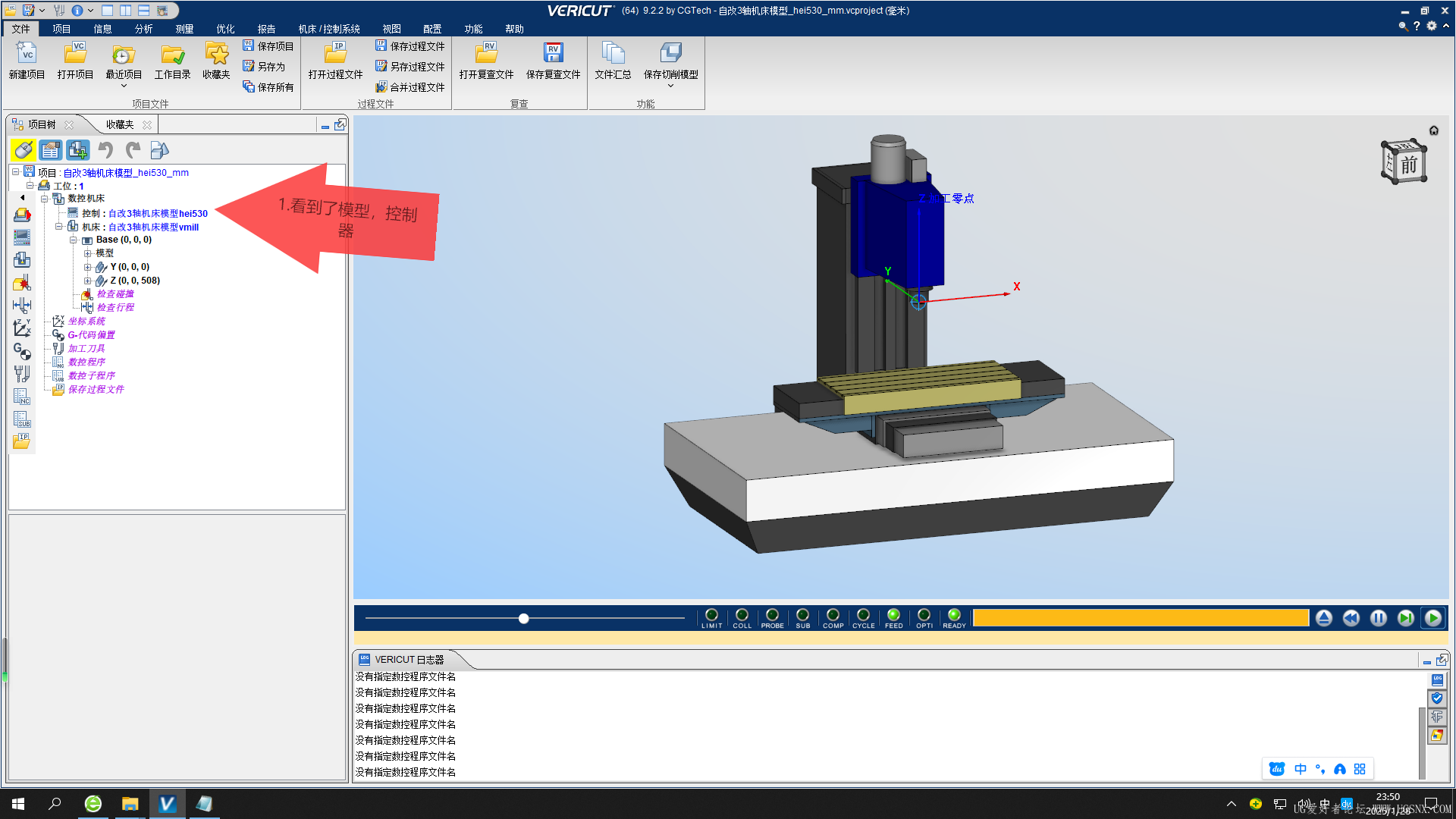
Task: Click 另存过程文件 button
Action: pyautogui.click(x=410, y=67)
